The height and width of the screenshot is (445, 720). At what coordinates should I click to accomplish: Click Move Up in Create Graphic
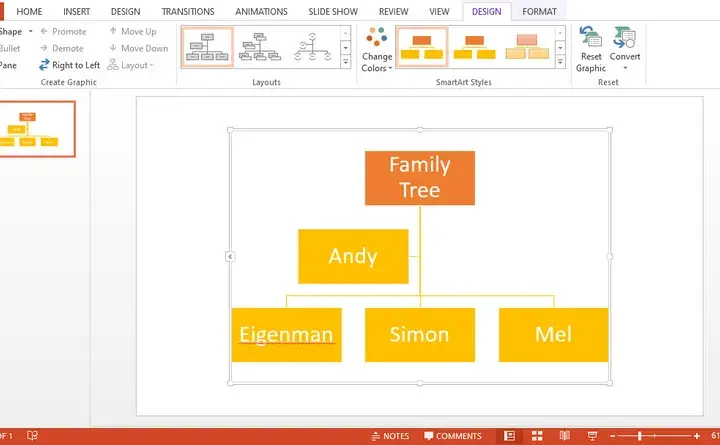coord(133,31)
